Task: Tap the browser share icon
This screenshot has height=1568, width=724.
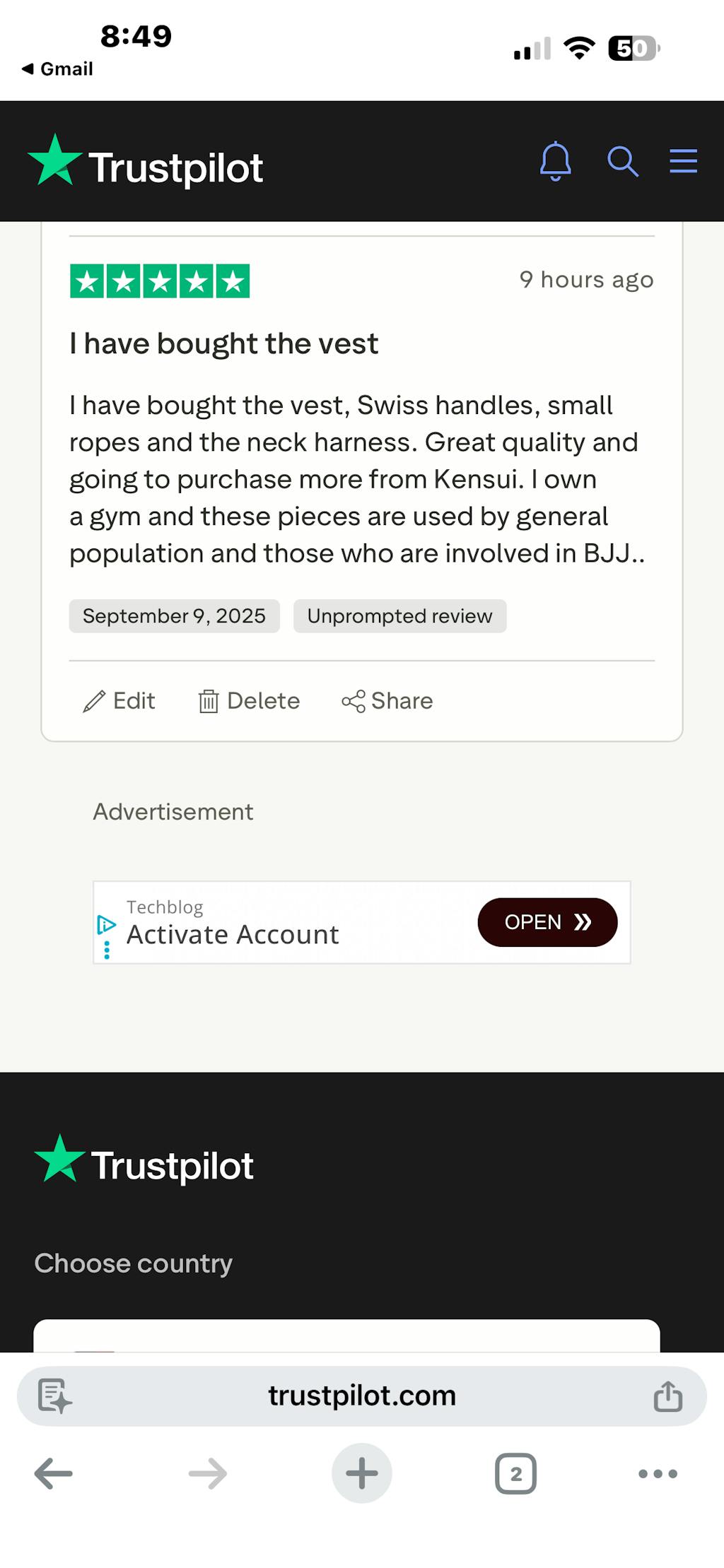Action: pyautogui.click(x=667, y=1396)
